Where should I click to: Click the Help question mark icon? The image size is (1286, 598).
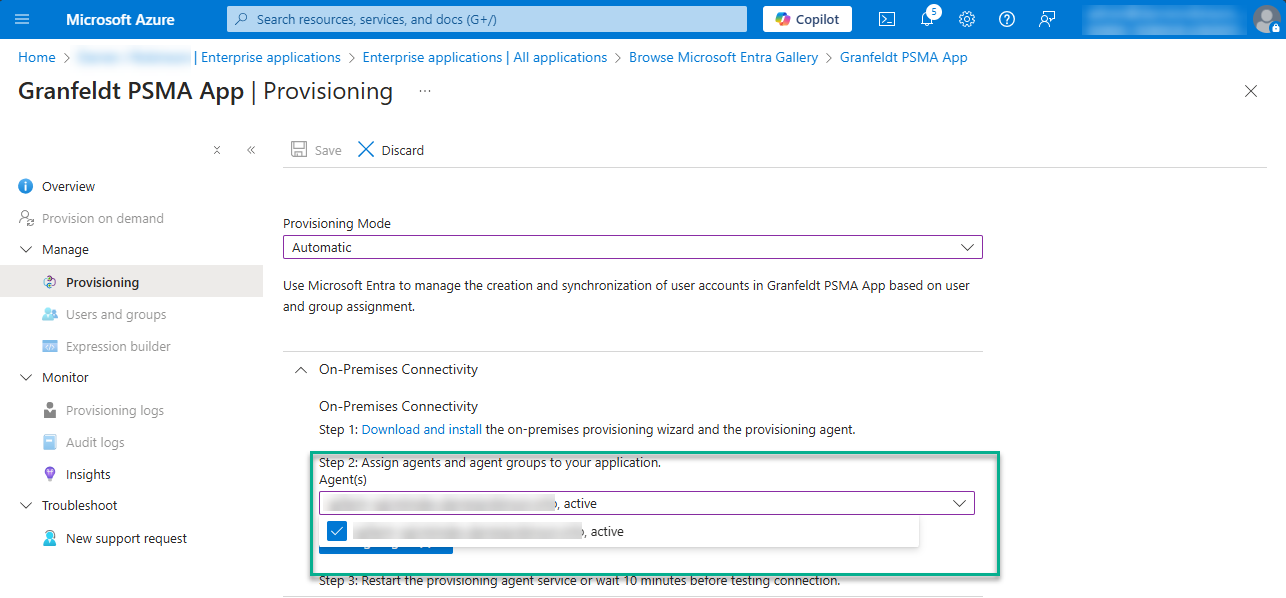1007,19
